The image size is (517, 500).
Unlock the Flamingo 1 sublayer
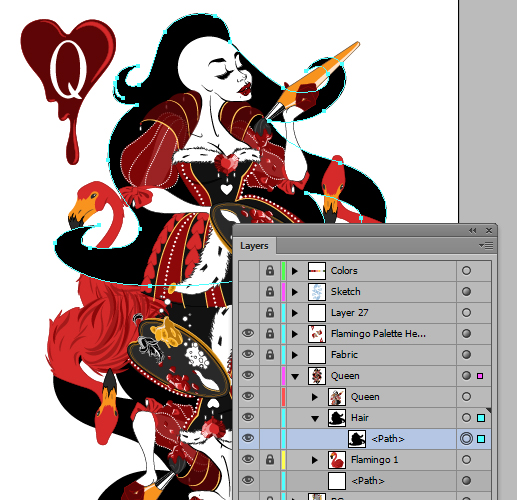coord(270,460)
